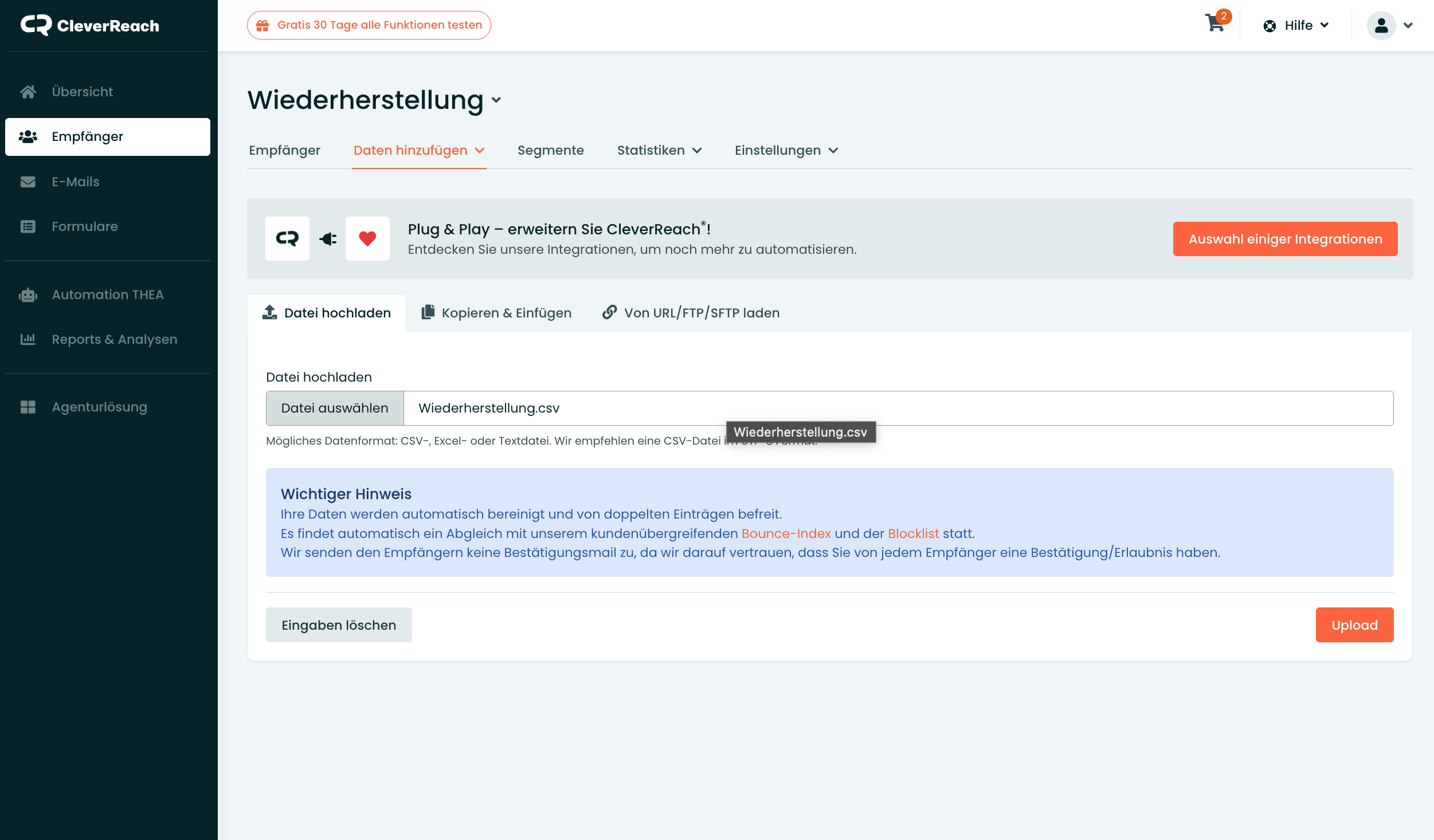Click the Mögliches Datenformat hint text
The image size is (1434, 840).
pos(542,441)
